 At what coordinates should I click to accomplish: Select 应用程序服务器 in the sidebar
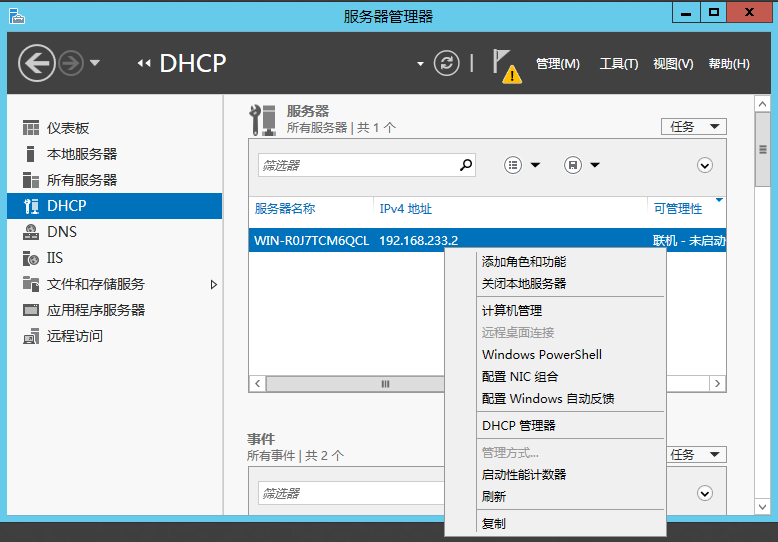click(x=115, y=310)
